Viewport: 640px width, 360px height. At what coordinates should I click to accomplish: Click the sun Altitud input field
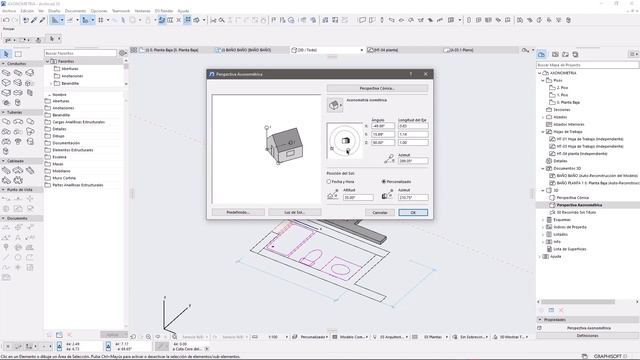click(x=358, y=198)
